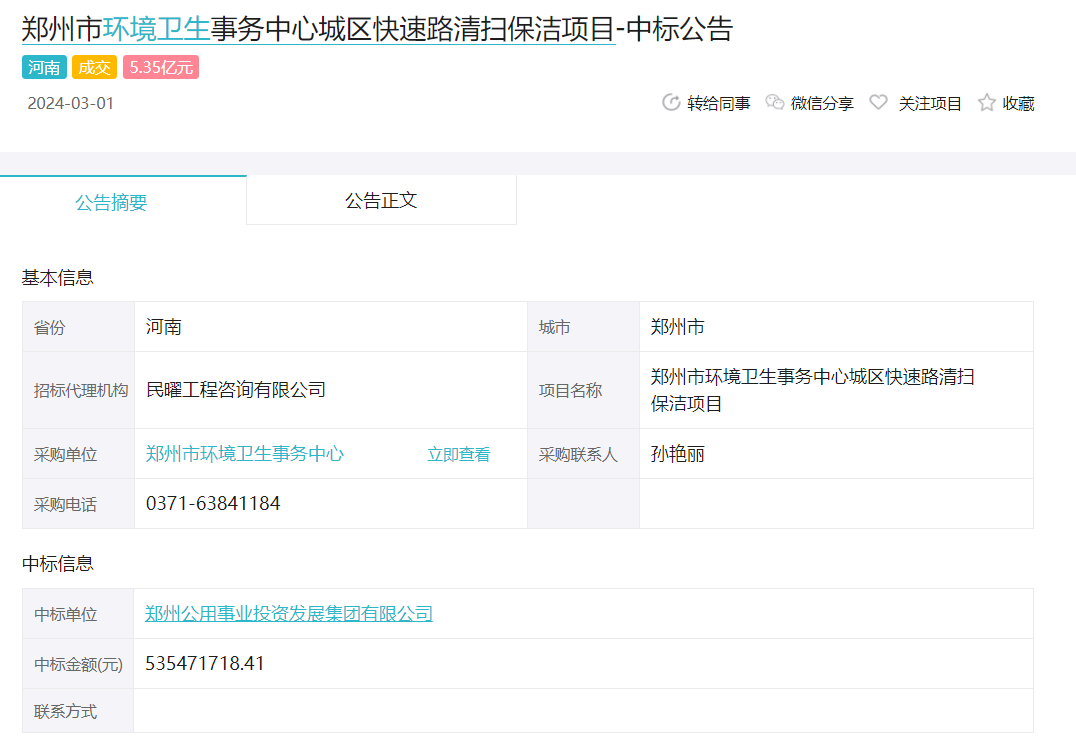The image size is (1076, 744).
Task: Click the 采购单位 label cell
Action: [79, 454]
